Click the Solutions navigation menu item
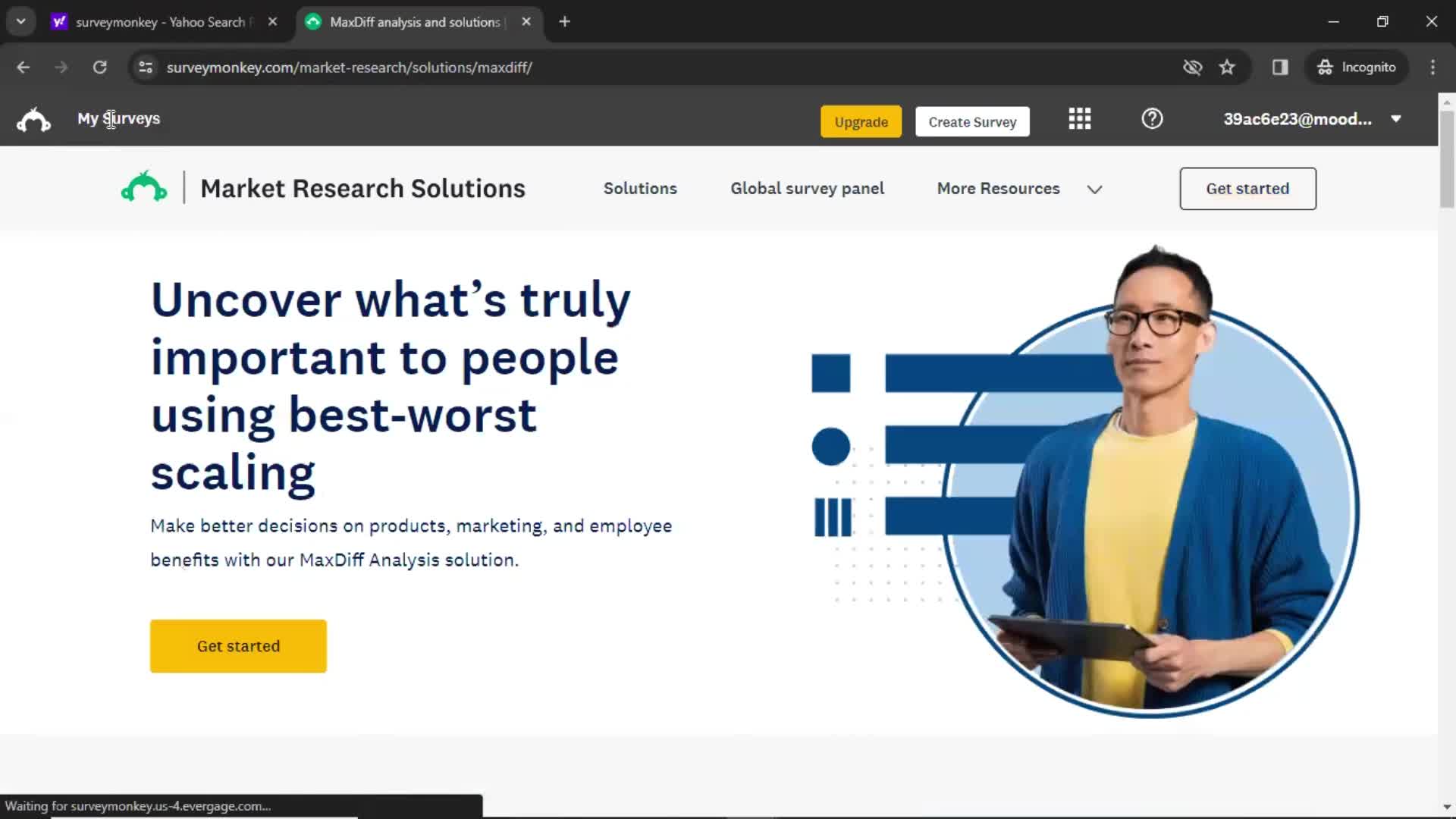Viewport: 1456px width, 819px height. 640,188
